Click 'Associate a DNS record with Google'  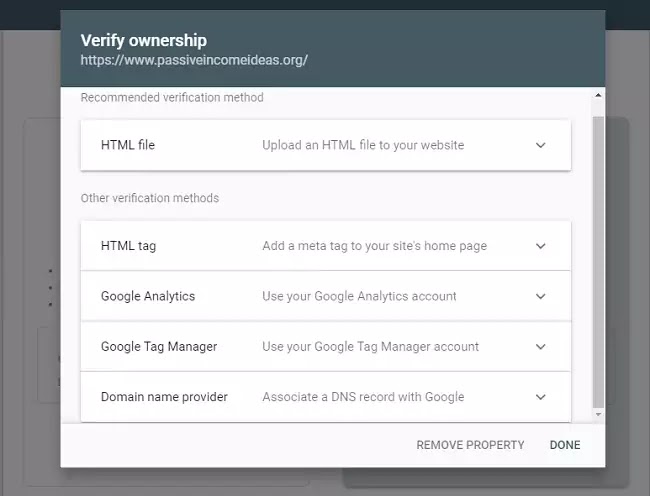pyautogui.click(x=363, y=397)
